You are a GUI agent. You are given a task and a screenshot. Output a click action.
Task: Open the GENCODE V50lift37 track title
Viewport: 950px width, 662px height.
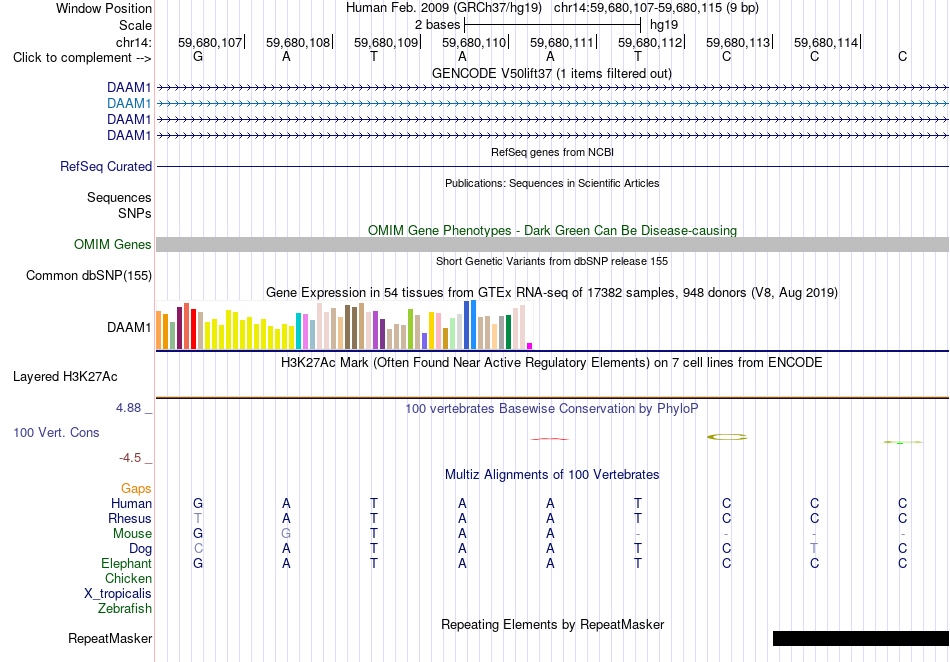pos(552,74)
